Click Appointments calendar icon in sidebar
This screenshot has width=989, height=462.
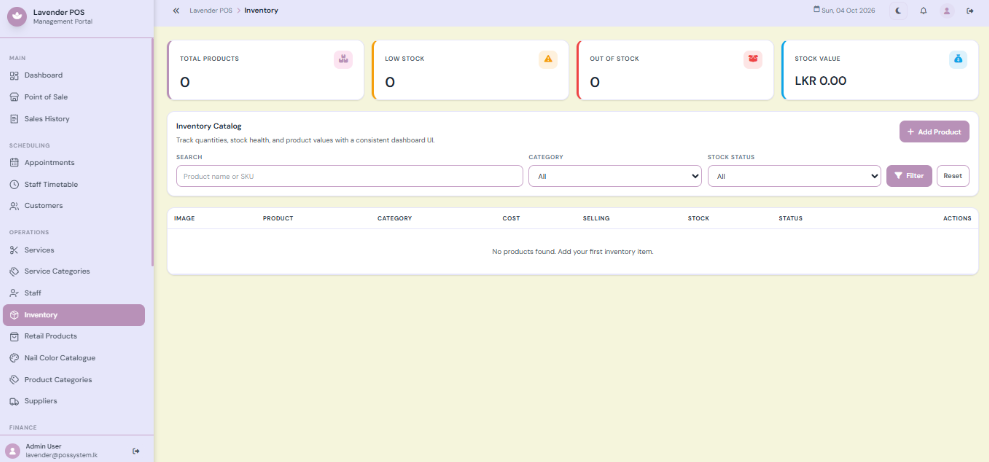[14, 163]
